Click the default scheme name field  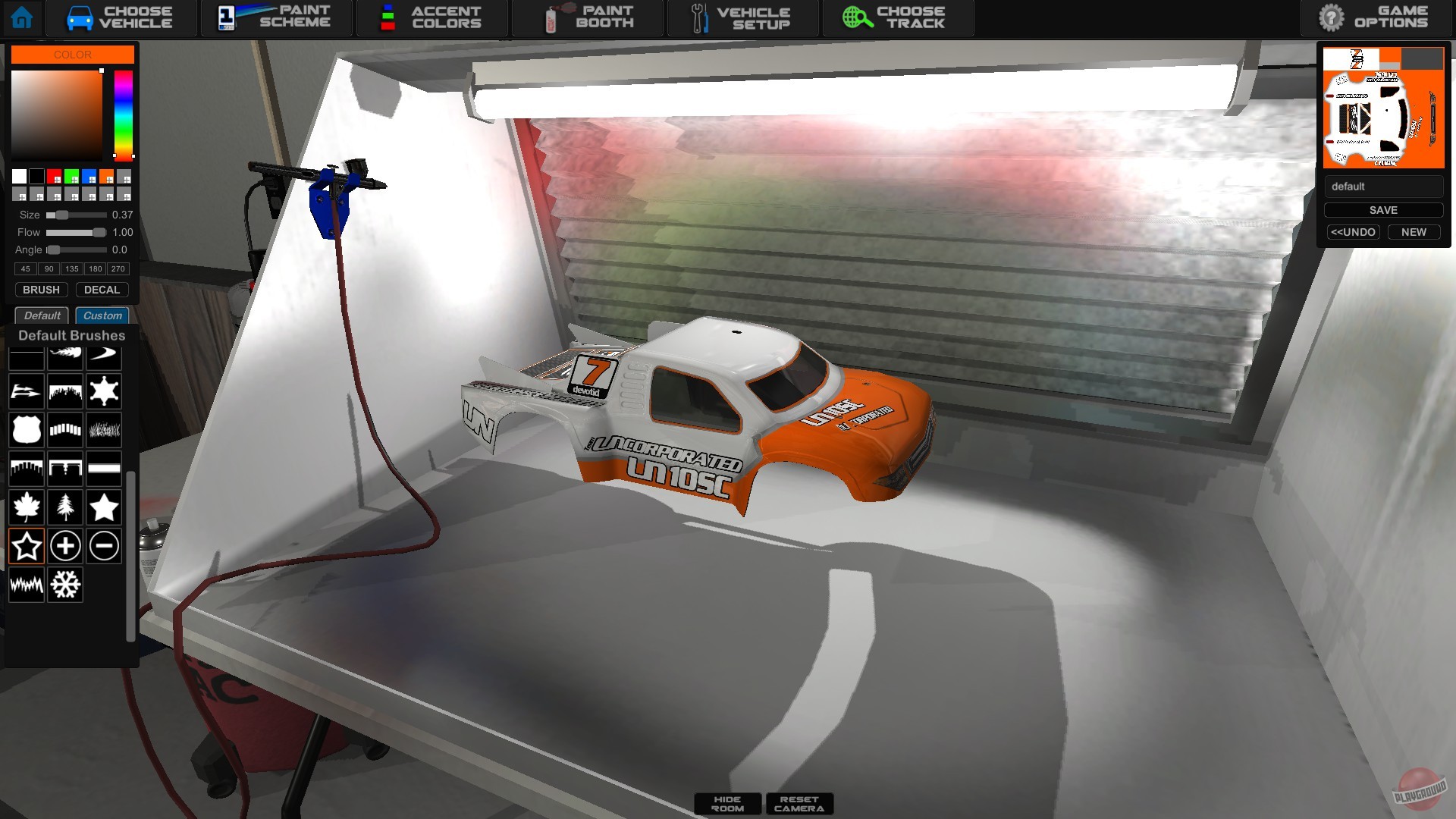1384,186
